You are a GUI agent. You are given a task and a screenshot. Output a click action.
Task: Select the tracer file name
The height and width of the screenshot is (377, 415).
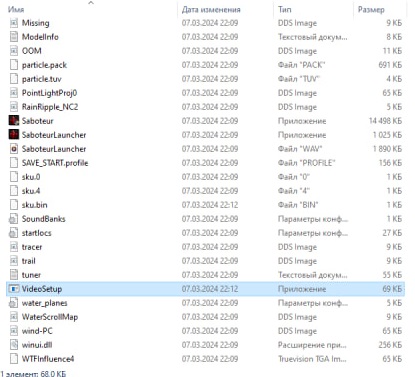[32, 247]
